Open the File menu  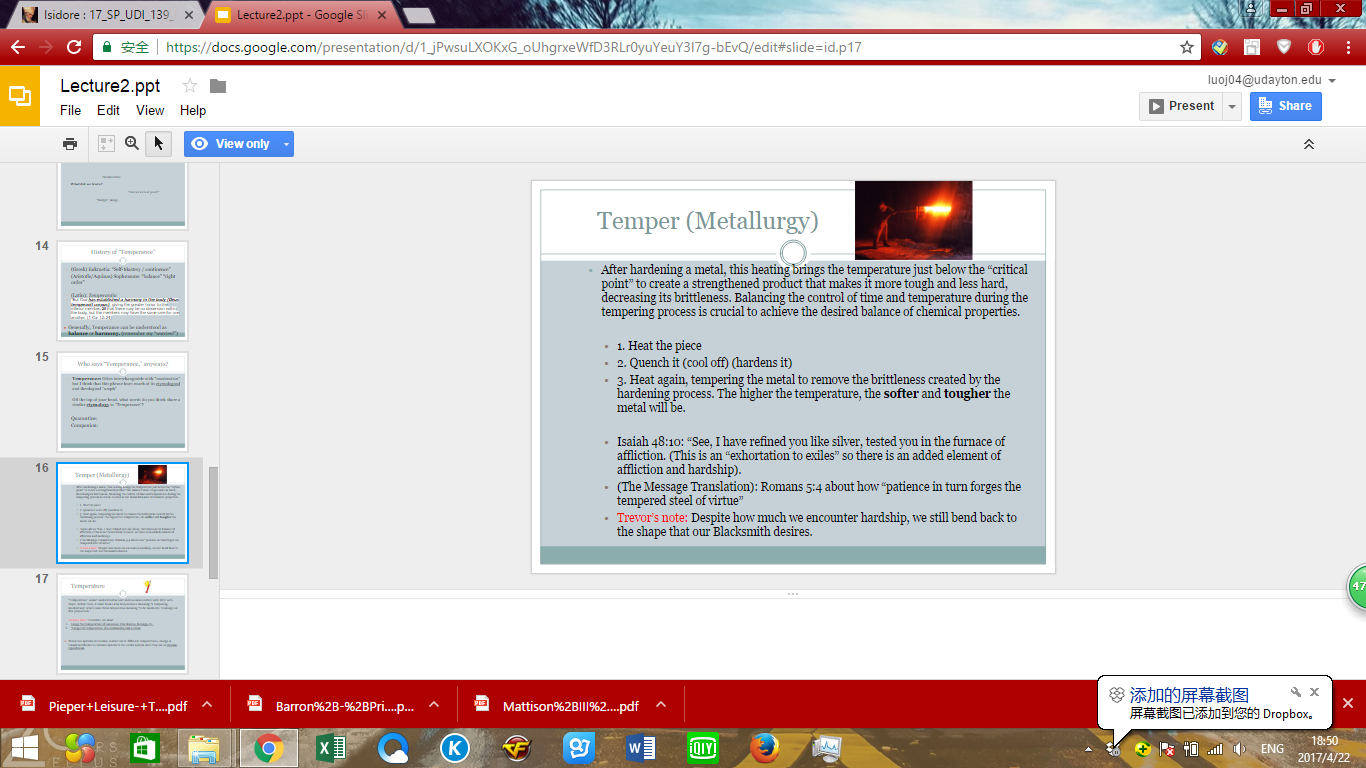[70, 111]
